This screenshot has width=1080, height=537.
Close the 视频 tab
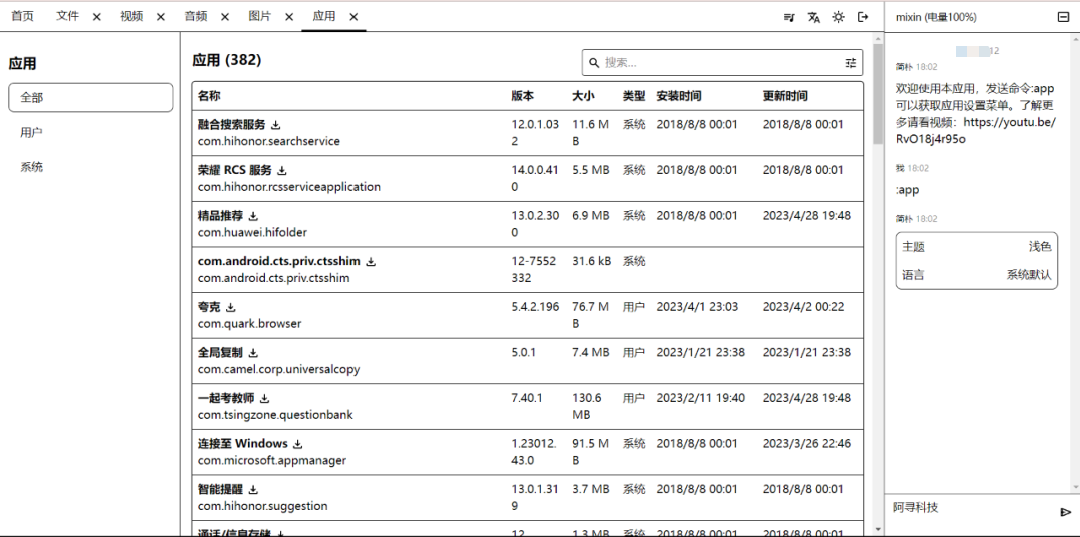pyautogui.click(x=160, y=17)
